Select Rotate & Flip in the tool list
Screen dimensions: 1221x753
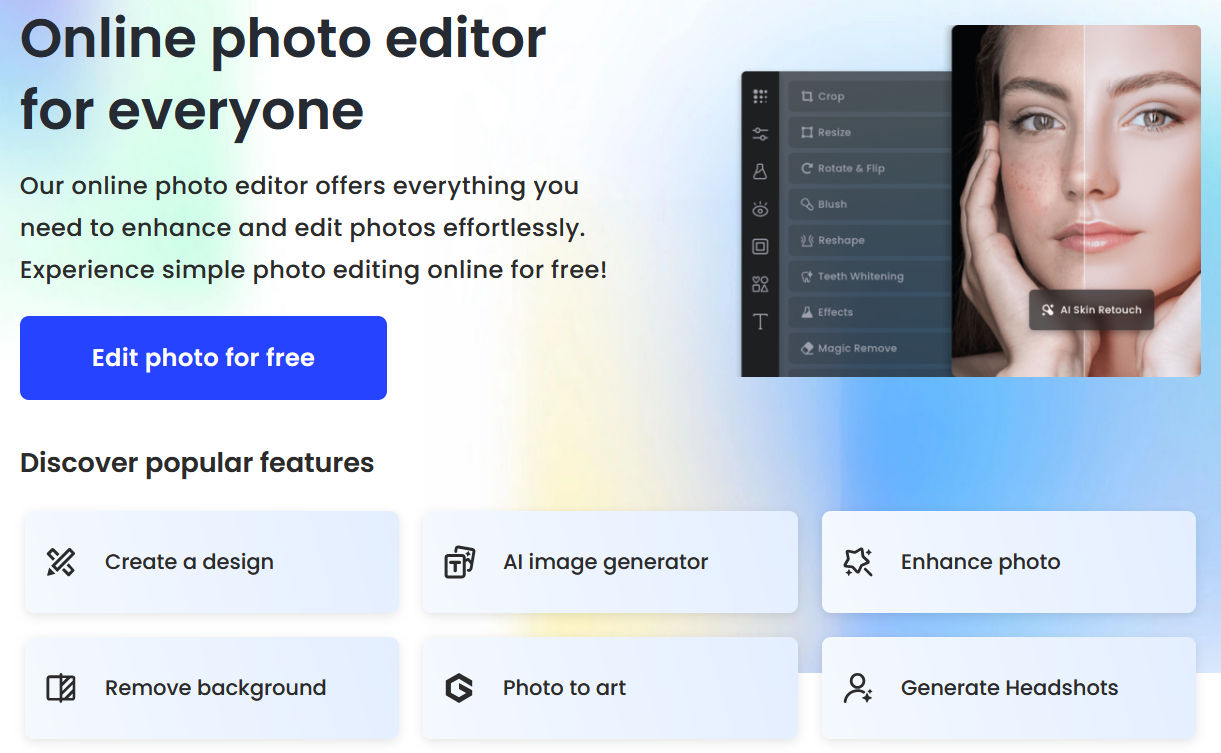click(x=869, y=168)
